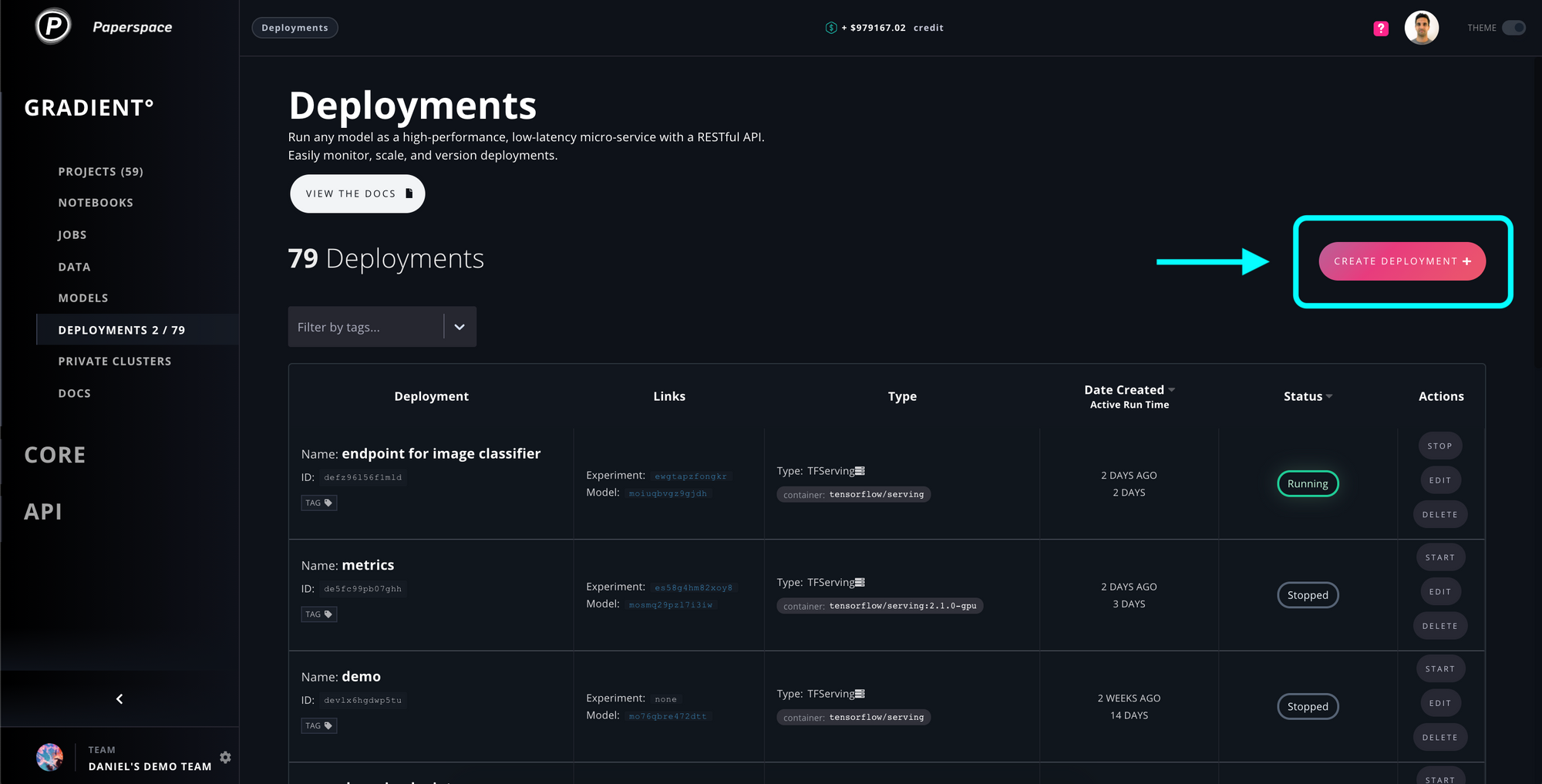Start the demo deployment
The height and width of the screenshot is (784, 1542).
tap(1439, 669)
